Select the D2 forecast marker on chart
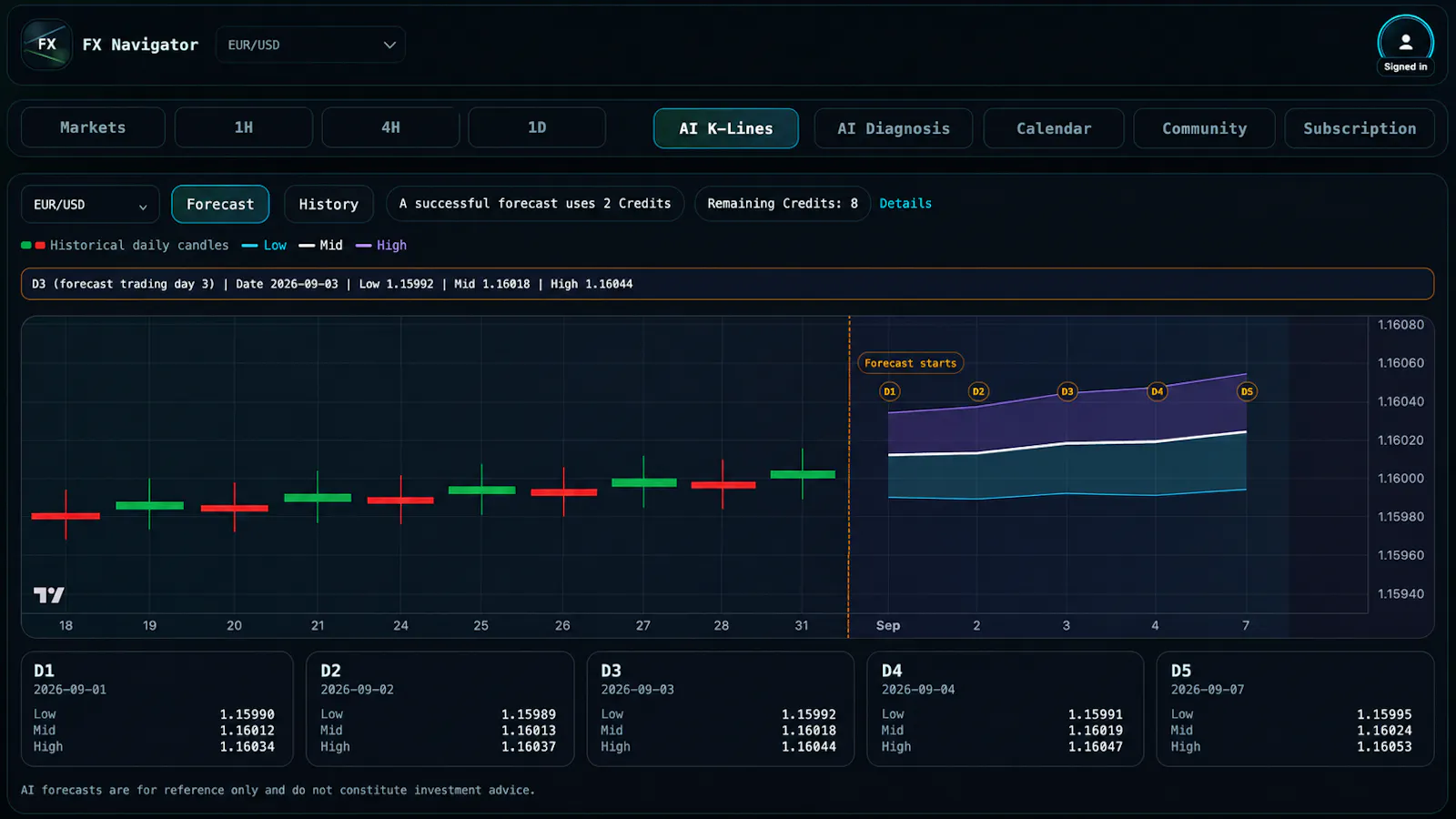 point(978,391)
